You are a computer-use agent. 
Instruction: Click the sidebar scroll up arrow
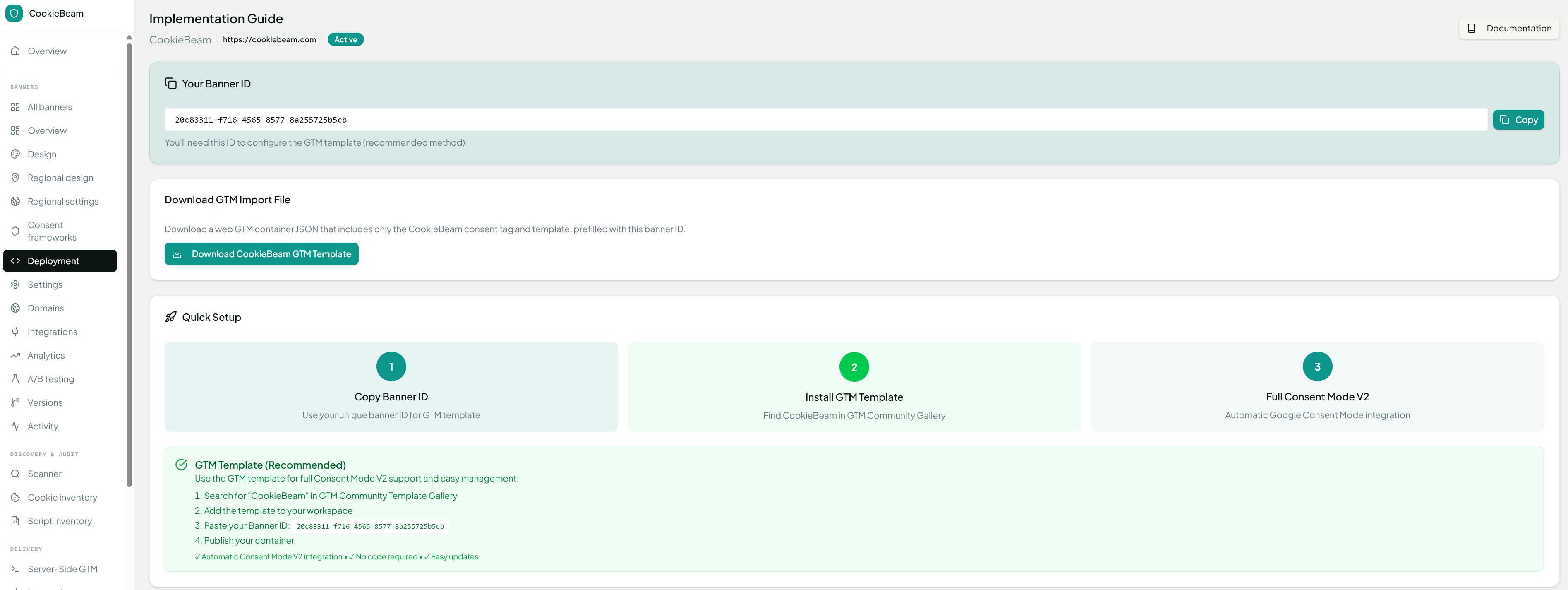coord(129,37)
